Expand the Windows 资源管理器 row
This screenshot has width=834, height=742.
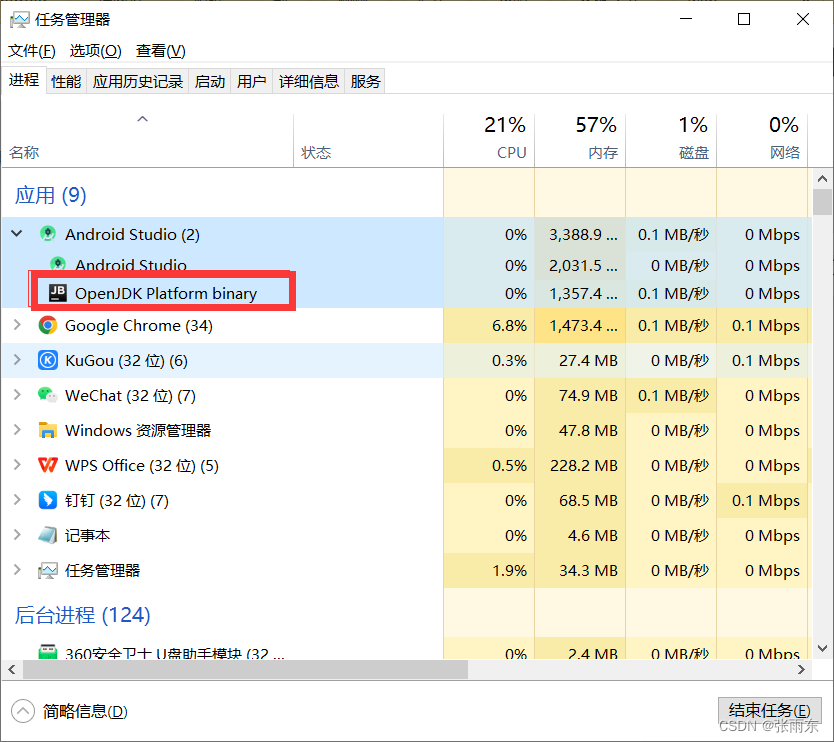[x=17, y=429]
